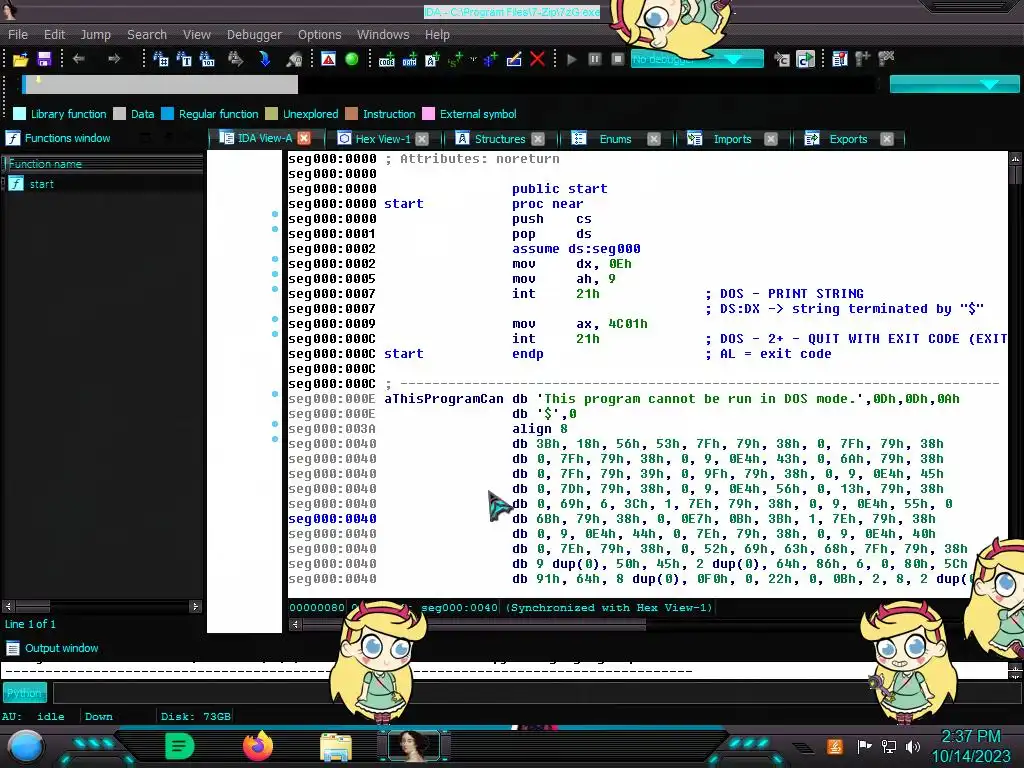Click the Python console button
The height and width of the screenshot is (768, 1024).
25,693
